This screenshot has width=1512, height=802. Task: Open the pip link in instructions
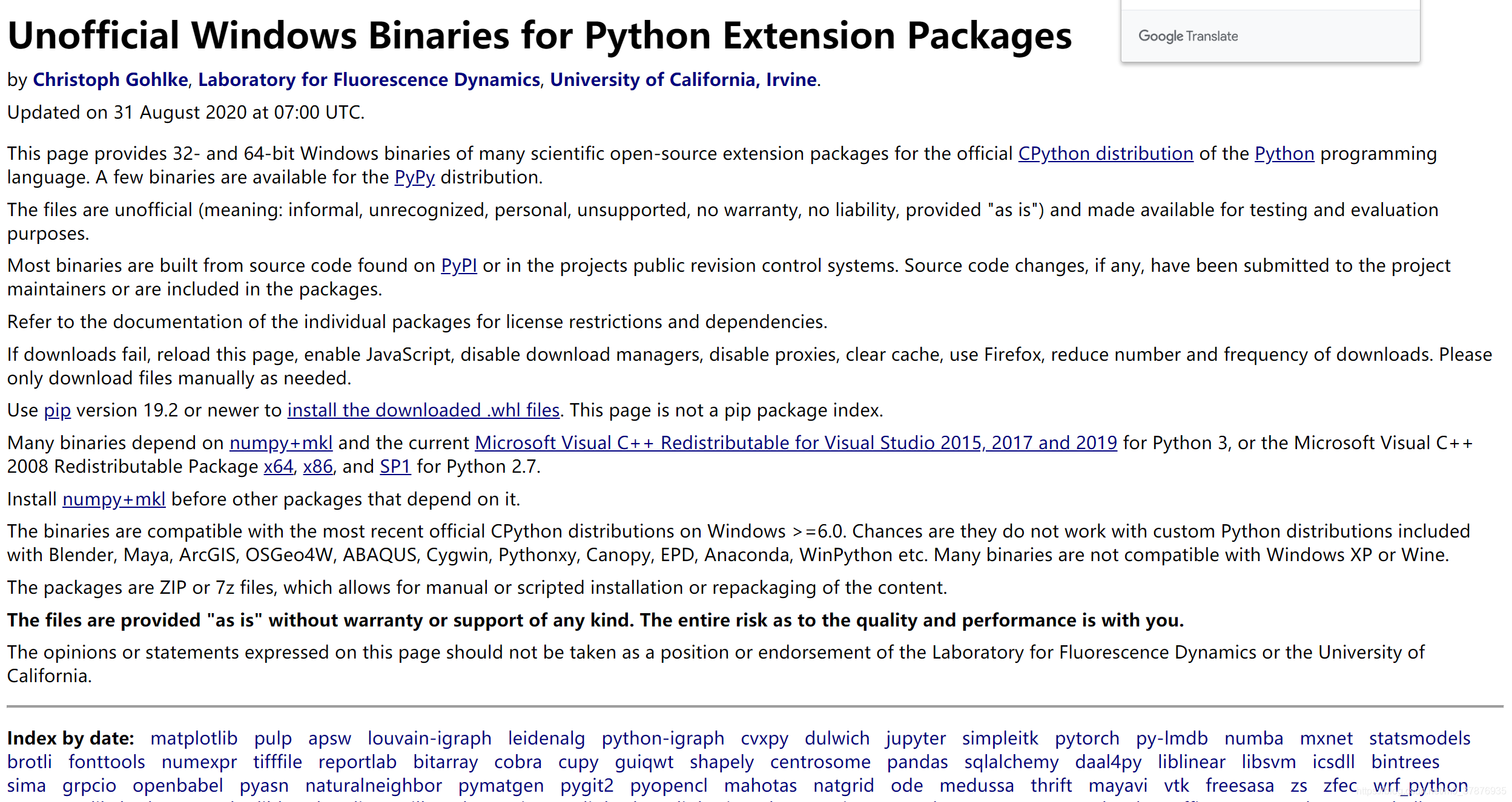[x=57, y=410]
